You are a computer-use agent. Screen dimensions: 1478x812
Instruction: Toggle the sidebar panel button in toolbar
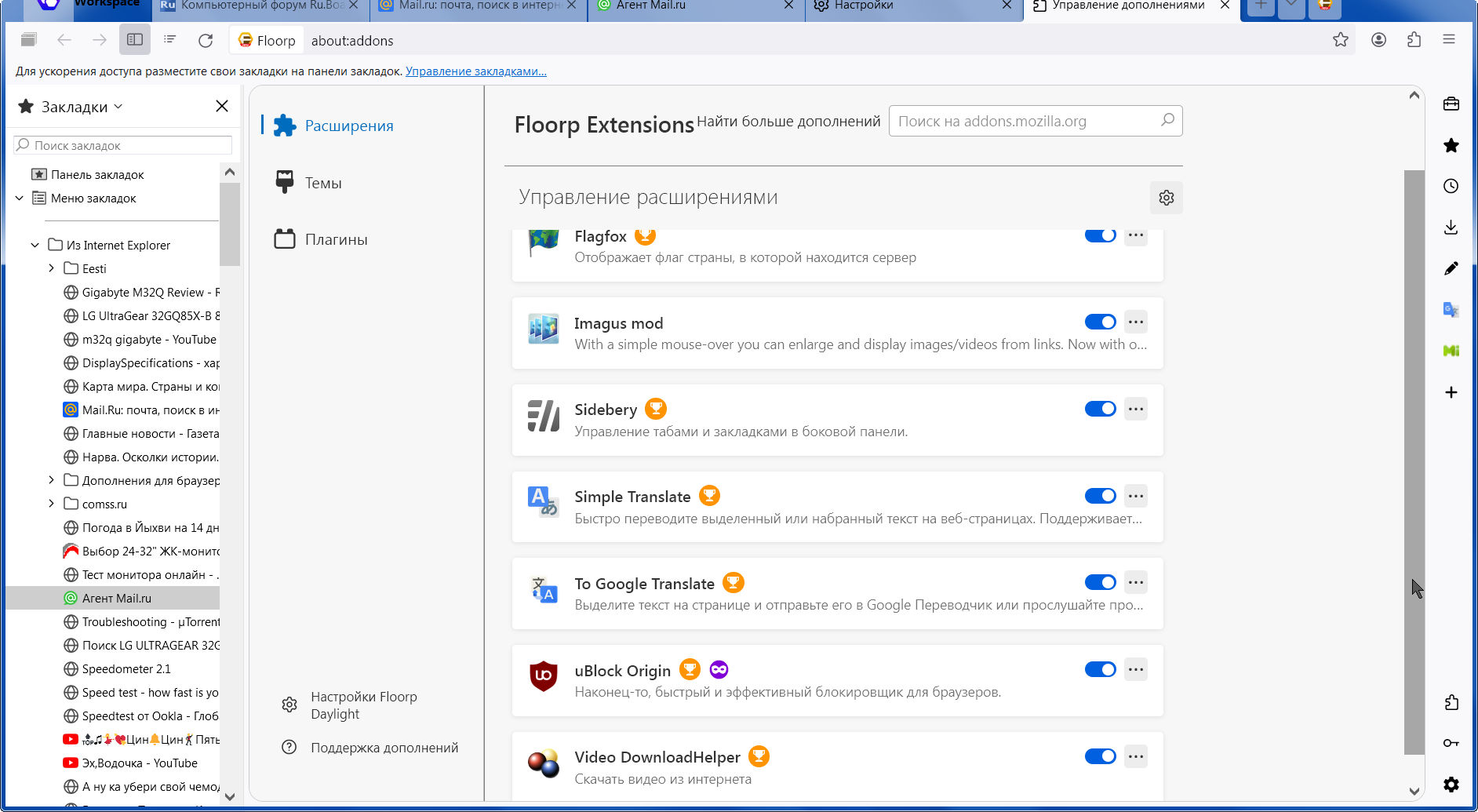click(135, 39)
